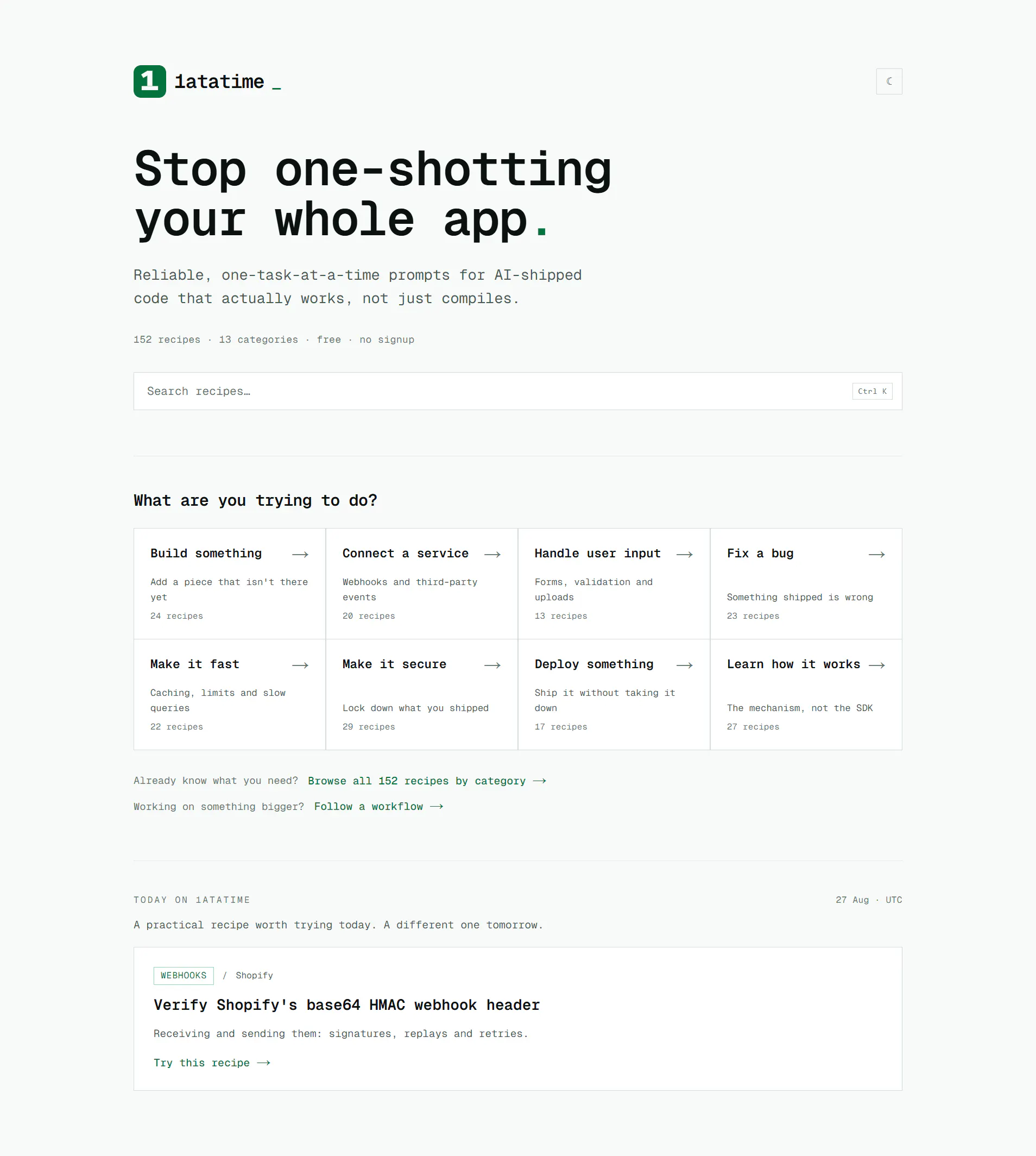Click arrow after Follow a workflow

pos(437,806)
